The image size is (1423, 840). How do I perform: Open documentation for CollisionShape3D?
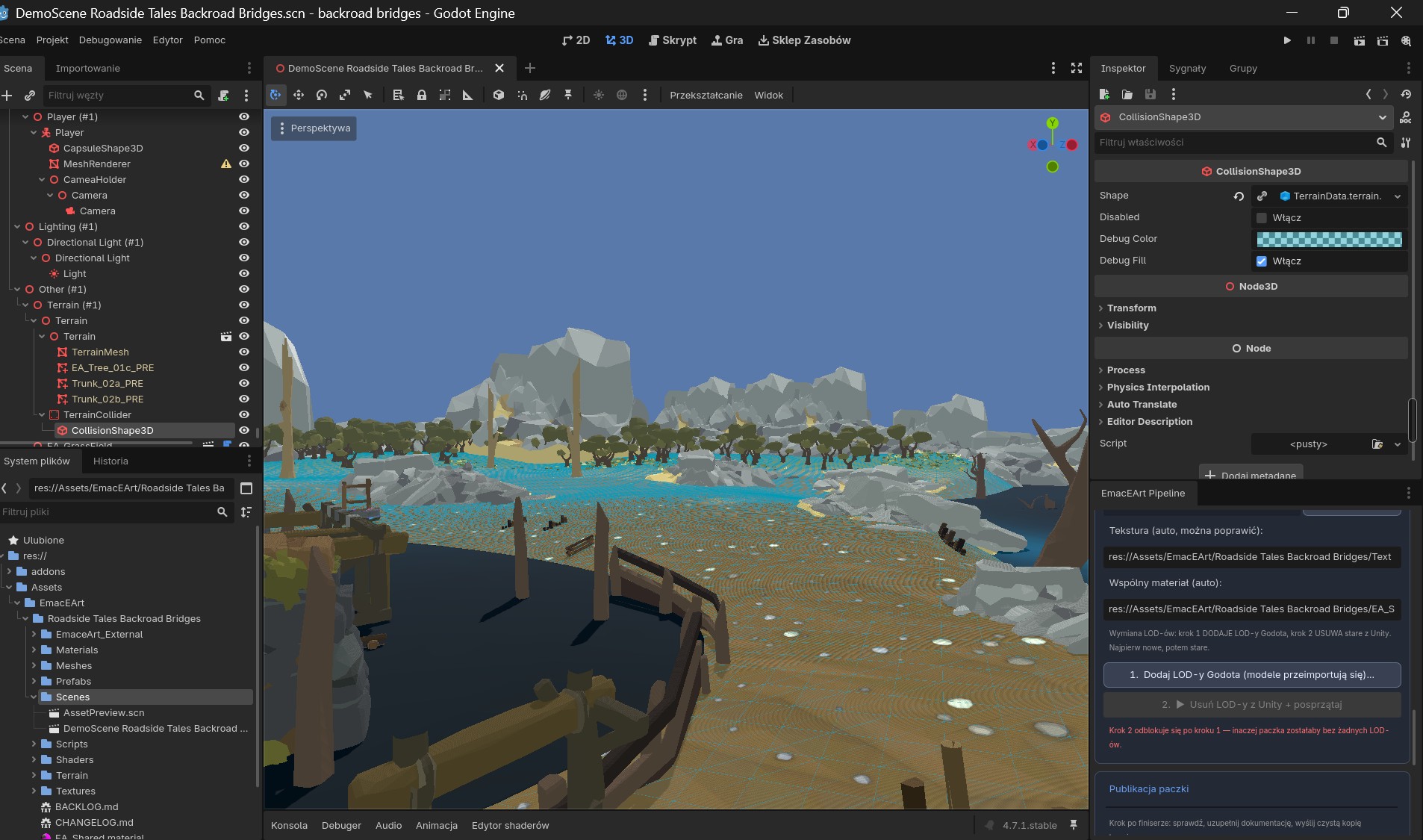click(1405, 117)
